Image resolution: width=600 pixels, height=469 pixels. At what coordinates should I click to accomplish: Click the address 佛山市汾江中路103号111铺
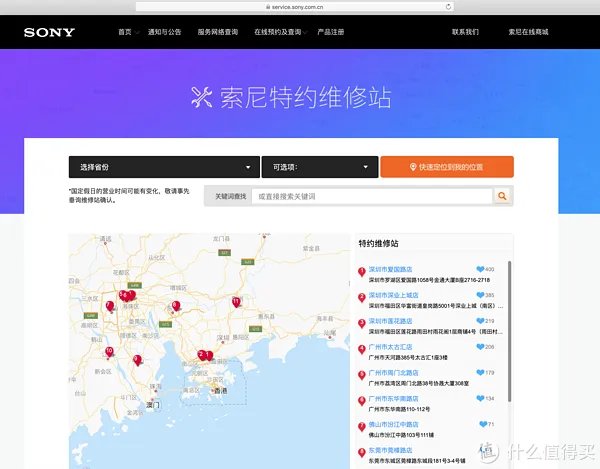401,435
